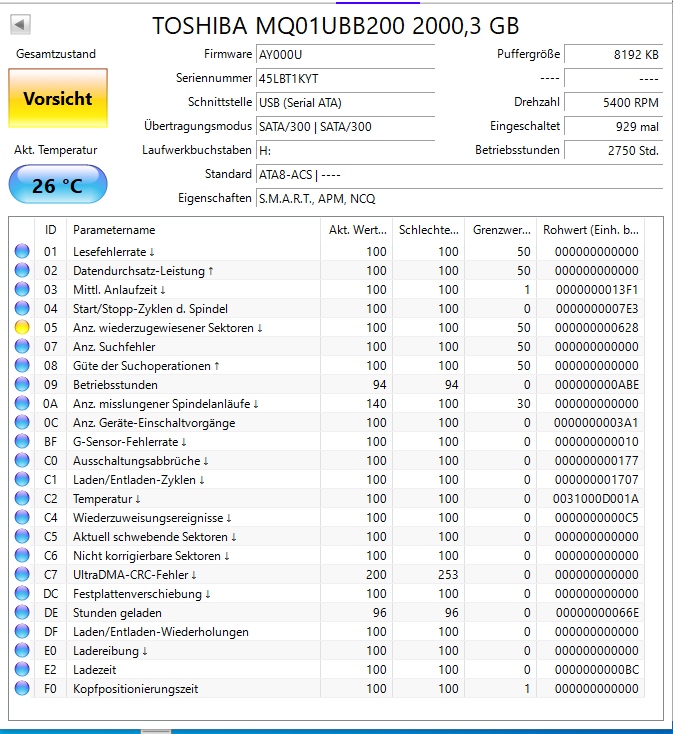Click status icon of Ausschaltungsabbrüche row
This screenshot has width=673, height=734.
click(x=22, y=461)
